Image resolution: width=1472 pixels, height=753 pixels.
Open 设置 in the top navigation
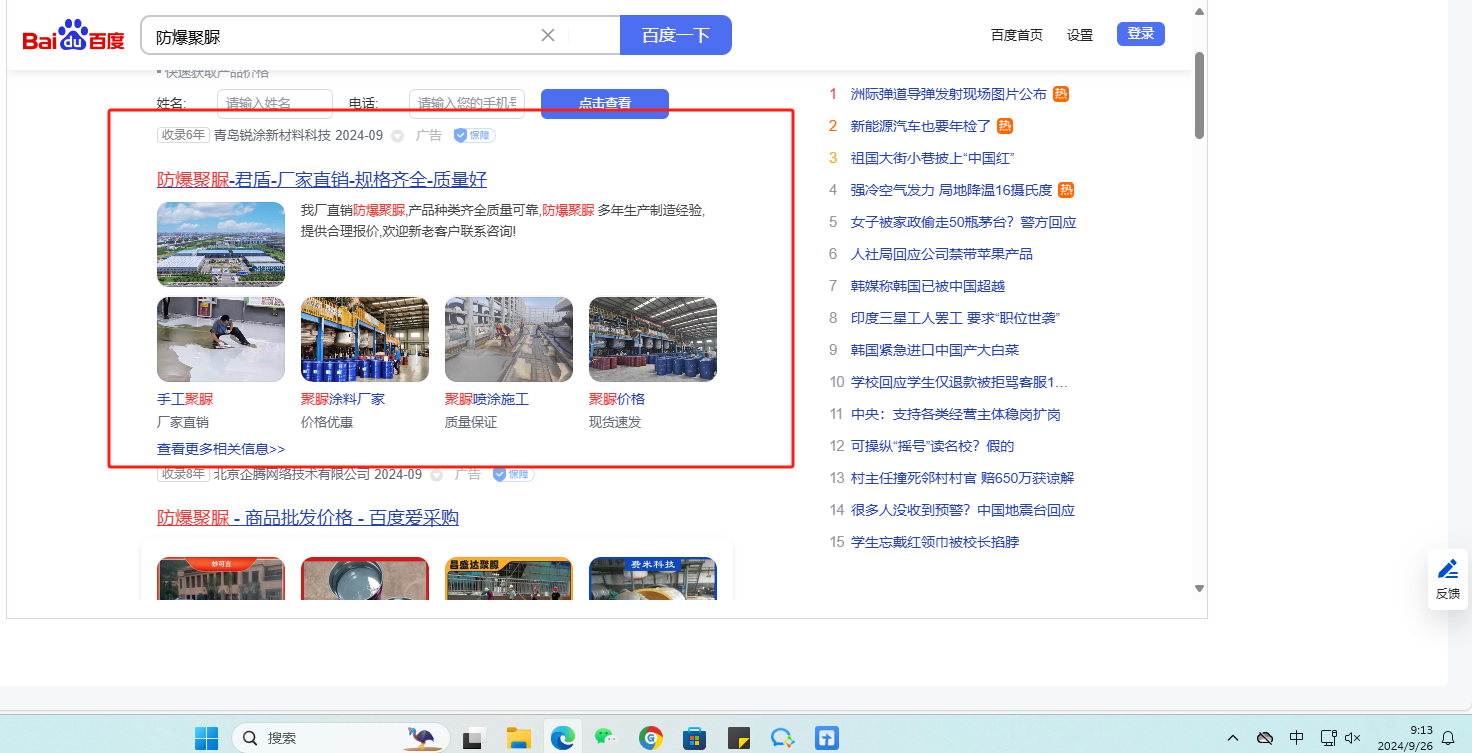coord(1080,35)
